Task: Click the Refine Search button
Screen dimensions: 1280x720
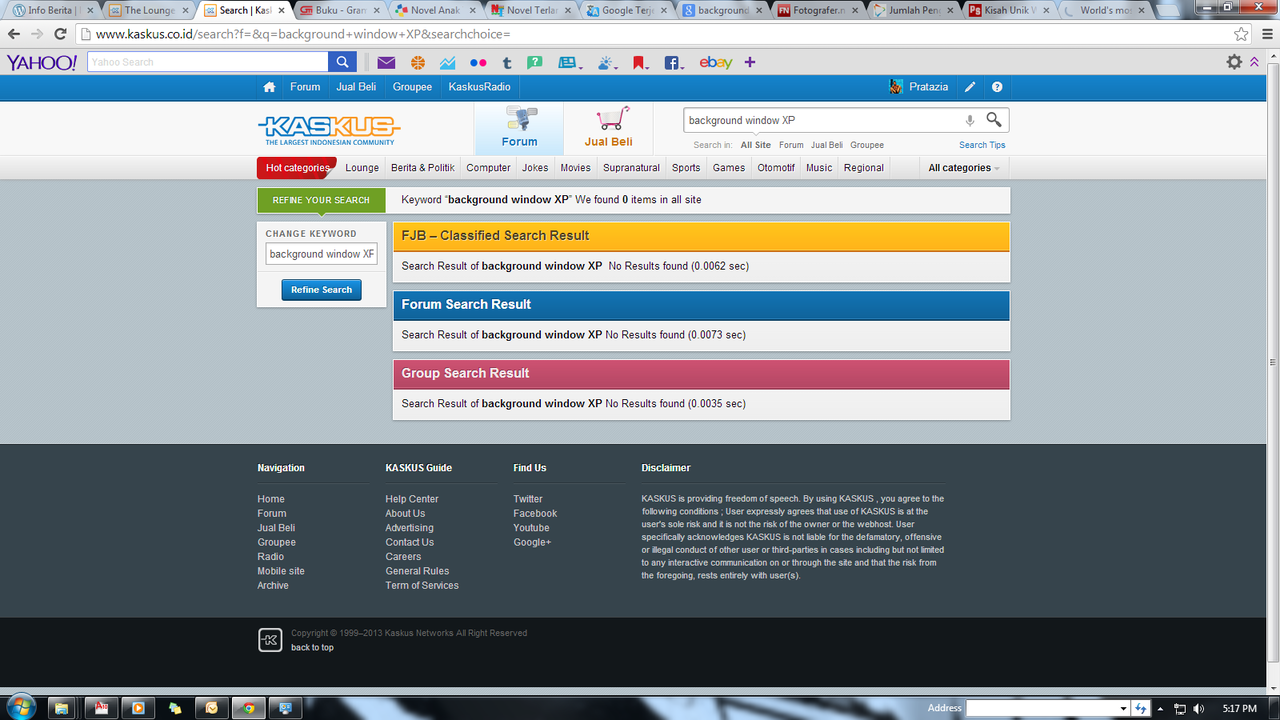Action: pos(321,290)
